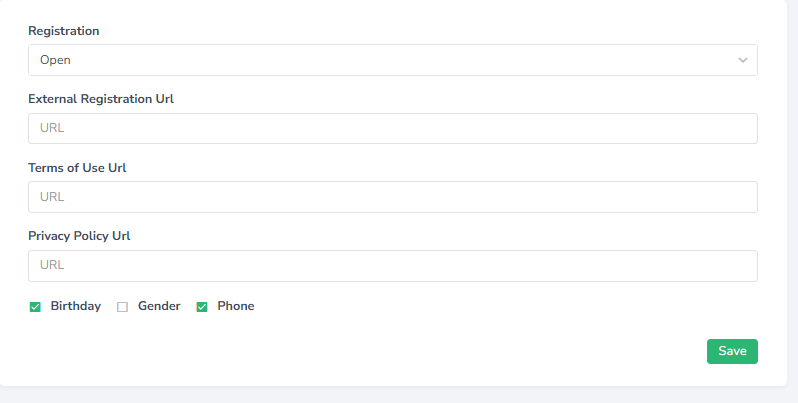
Task: Click the Registration field label
Action: pos(64,31)
